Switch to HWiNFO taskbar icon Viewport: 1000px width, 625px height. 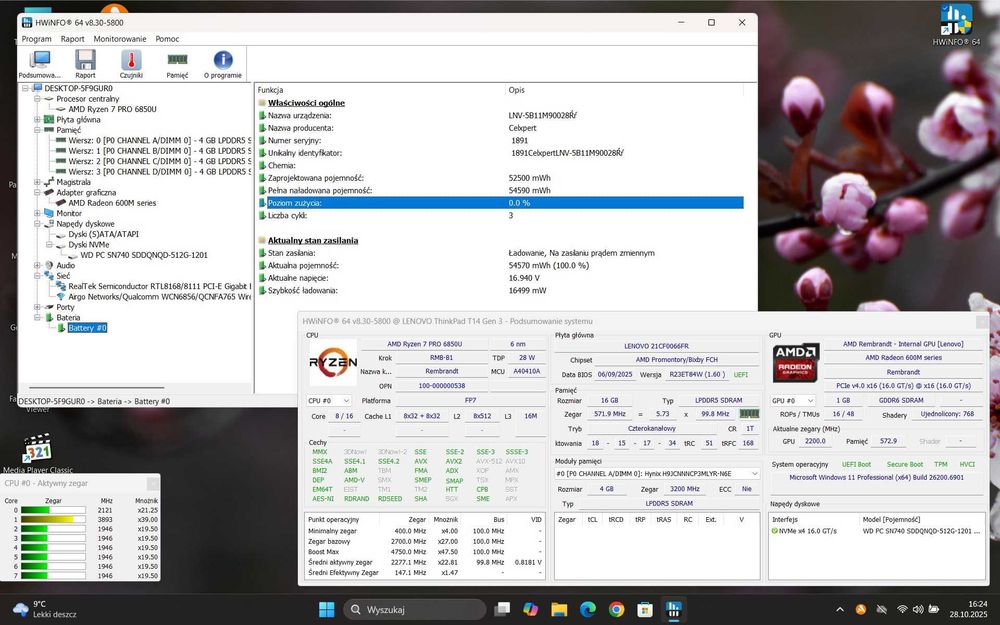pyautogui.click(x=673, y=609)
